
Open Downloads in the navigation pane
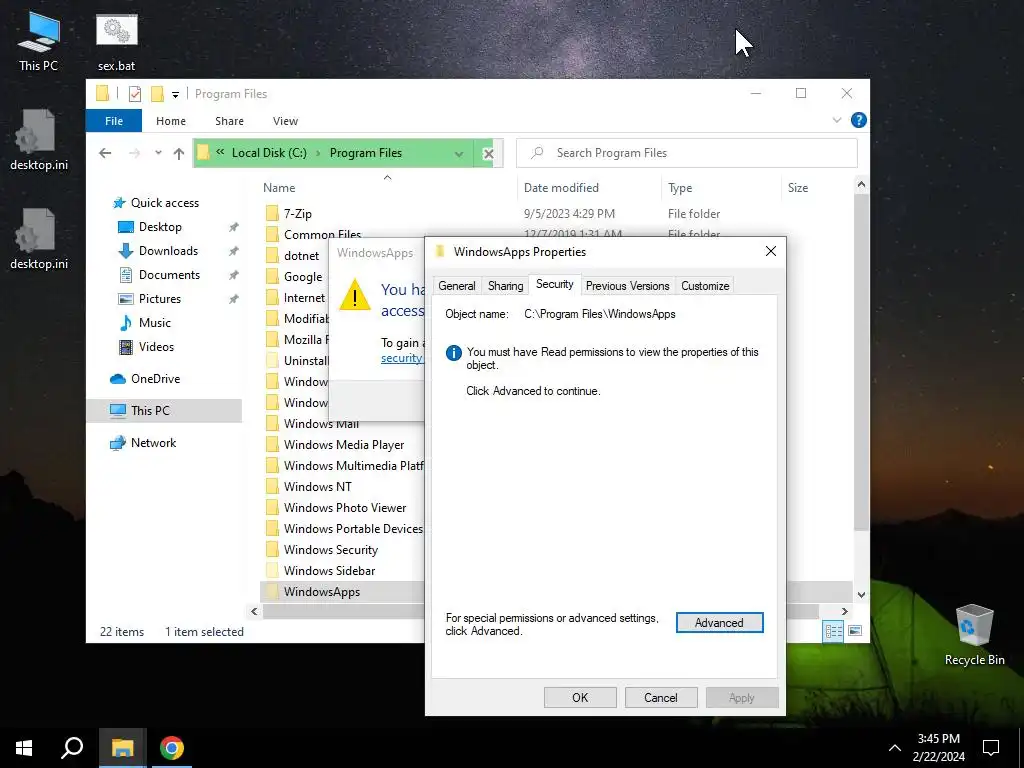click(168, 251)
